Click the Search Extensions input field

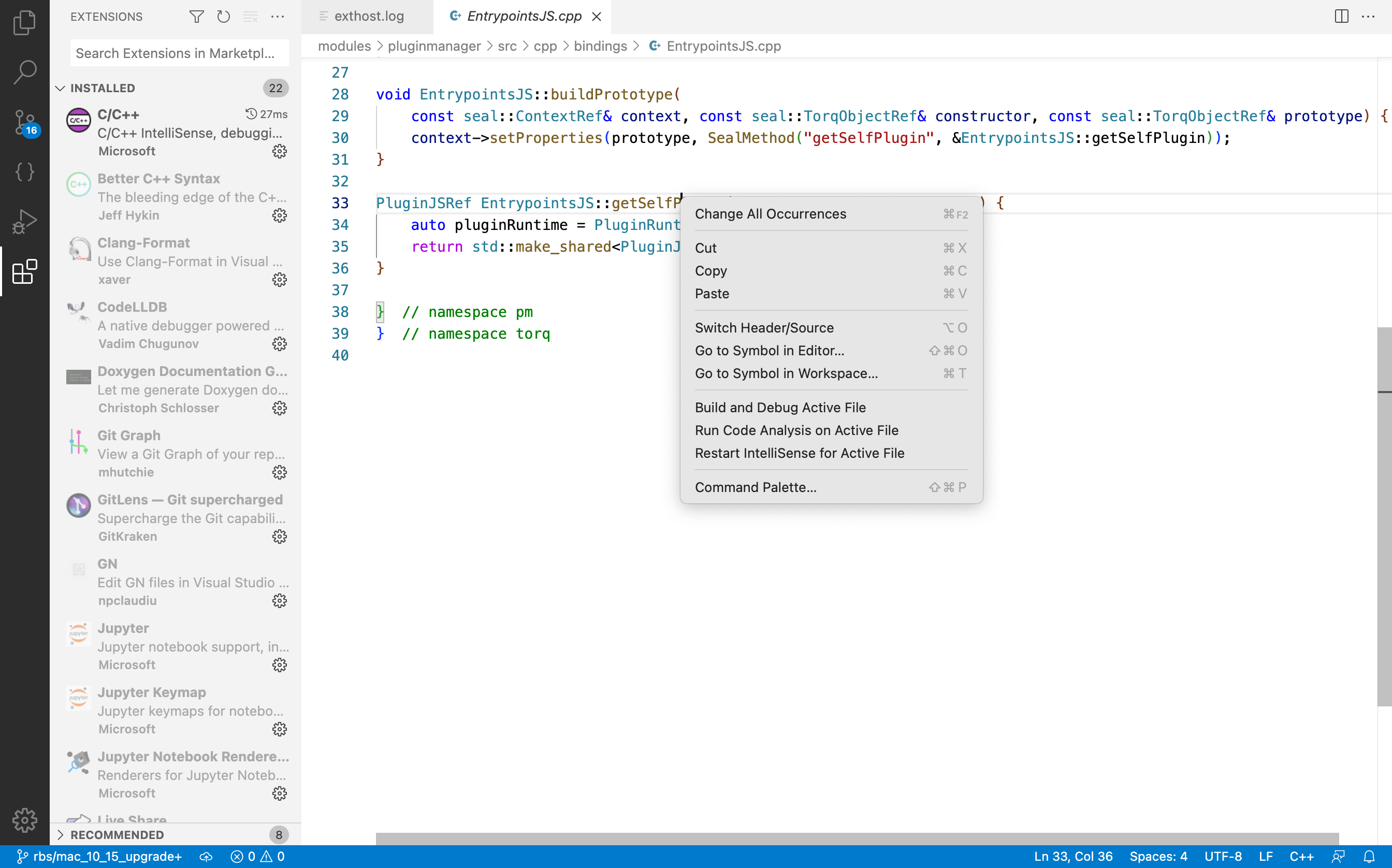pos(179,53)
